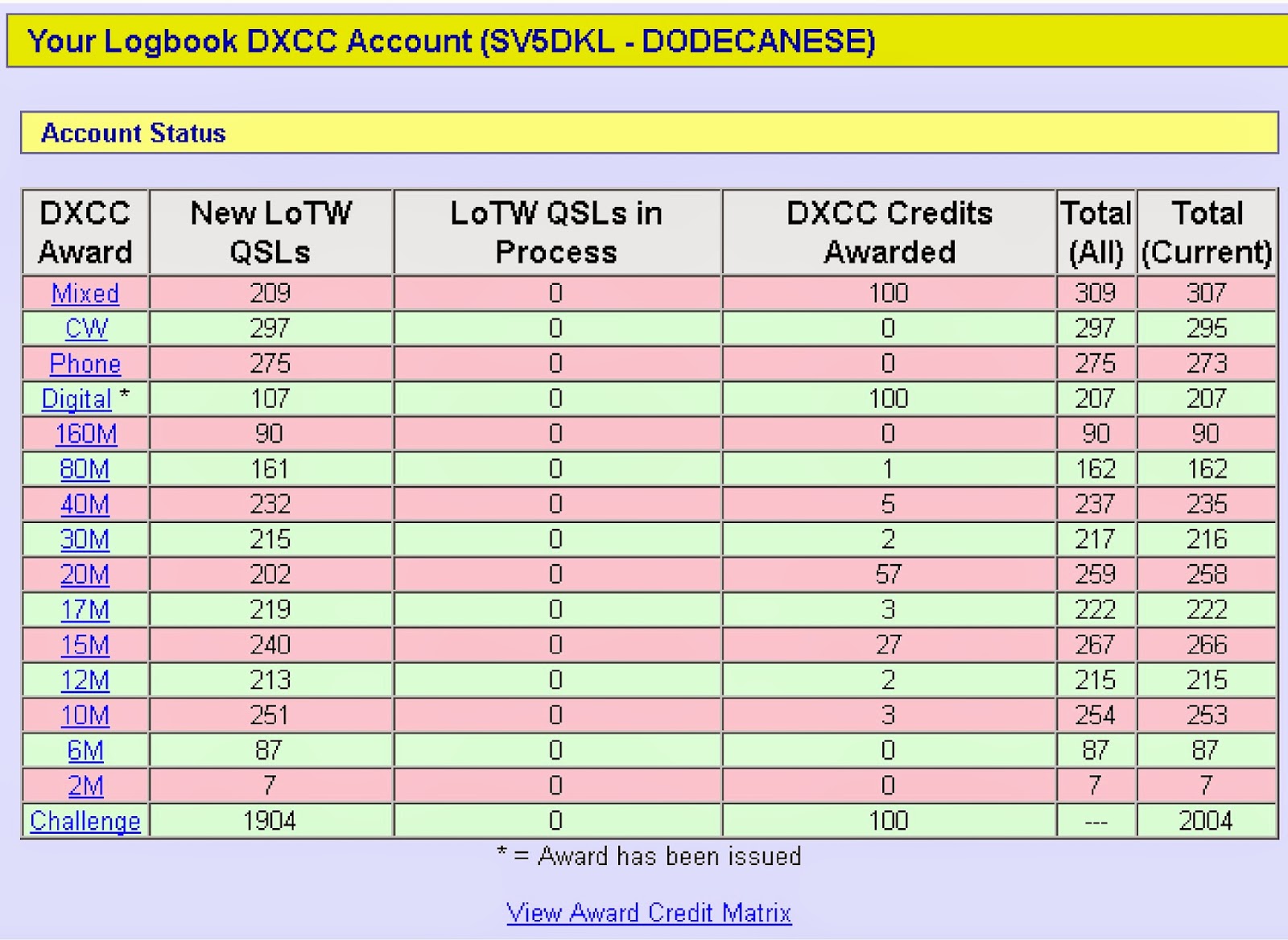
Task: Select the 160M band link
Action: [85, 434]
